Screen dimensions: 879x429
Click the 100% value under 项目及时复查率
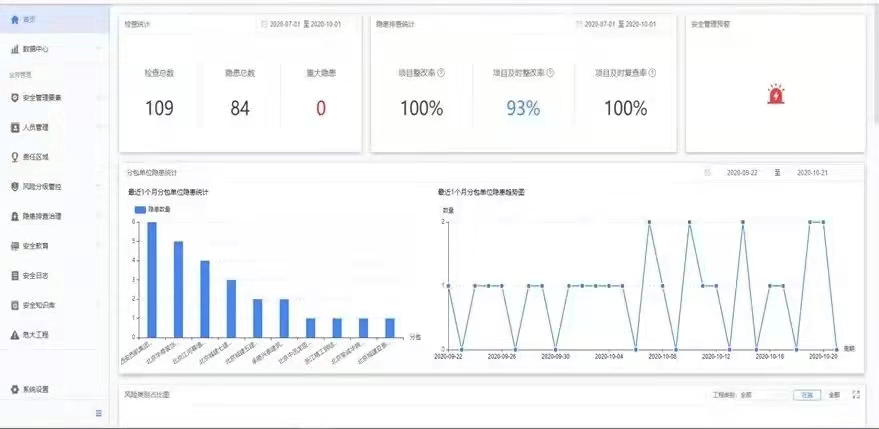(626, 108)
